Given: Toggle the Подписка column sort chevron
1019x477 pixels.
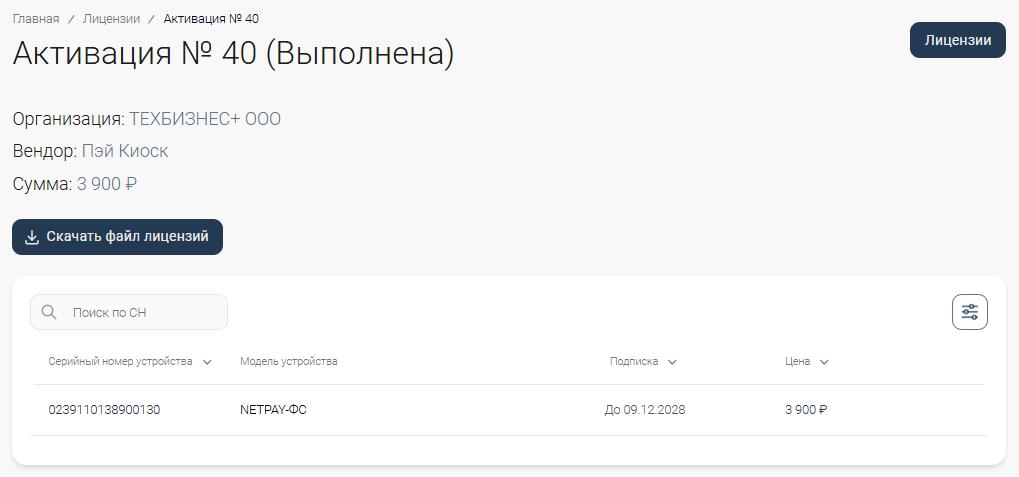Looking at the screenshot, I should pos(672,362).
